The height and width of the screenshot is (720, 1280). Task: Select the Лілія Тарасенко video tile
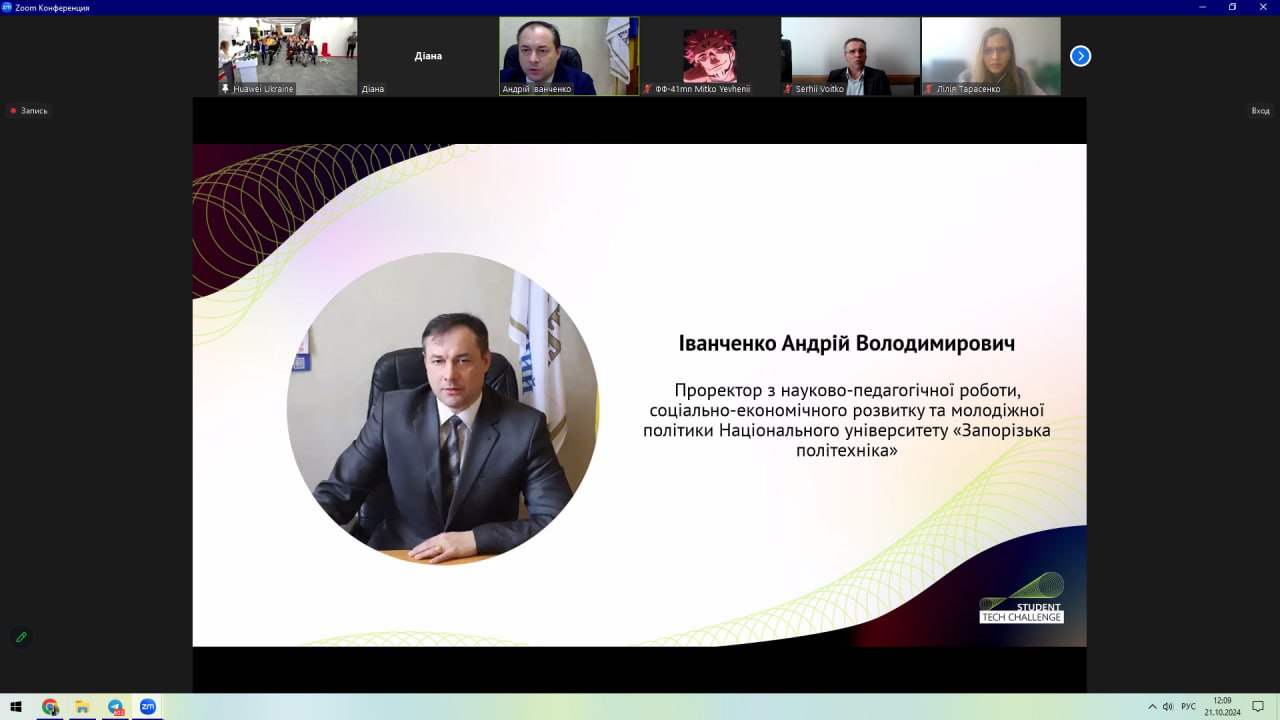pyautogui.click(x=990, y=56)
